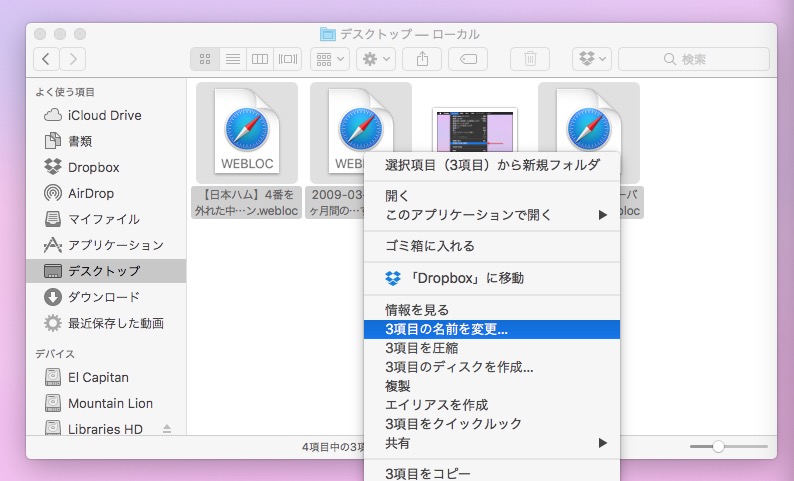The height and width of the screenshot is (481, 794).
Task: Click the 【日本ハム】 webloc file icon
Action: point(247,132)
